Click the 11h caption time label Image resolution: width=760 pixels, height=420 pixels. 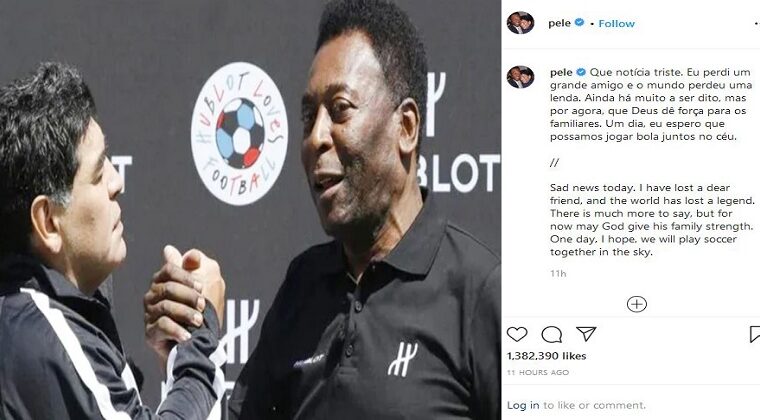click(x=558, y=274)
